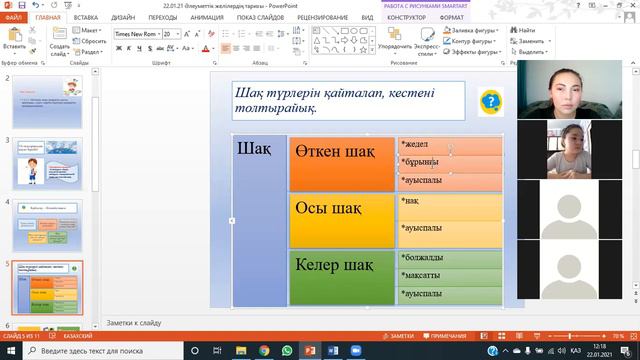
Task: Increase font size with the large A icon
Action: pos(187,34)
